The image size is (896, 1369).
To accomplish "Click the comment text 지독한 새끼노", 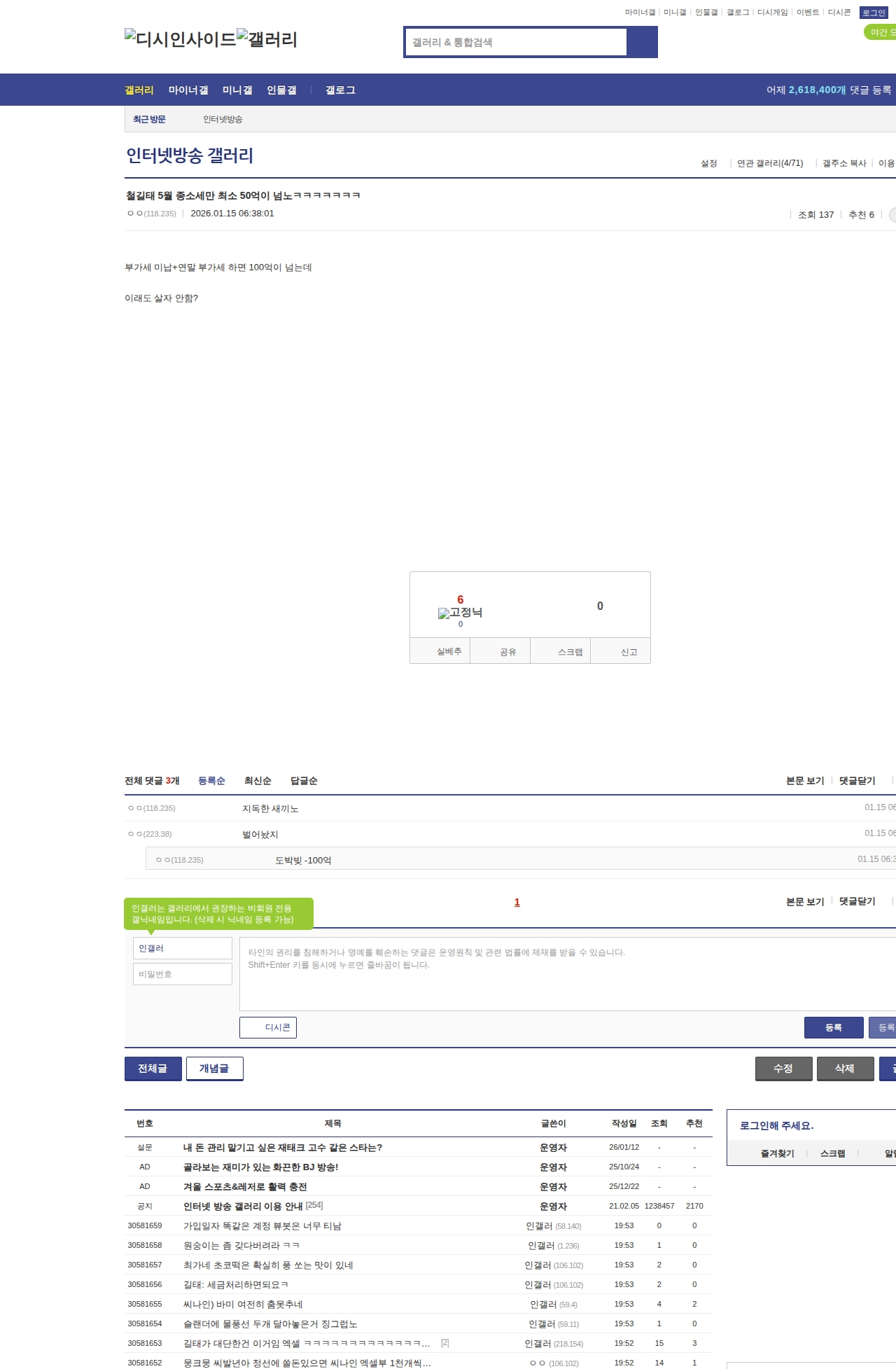I will [x=270, y=809].
